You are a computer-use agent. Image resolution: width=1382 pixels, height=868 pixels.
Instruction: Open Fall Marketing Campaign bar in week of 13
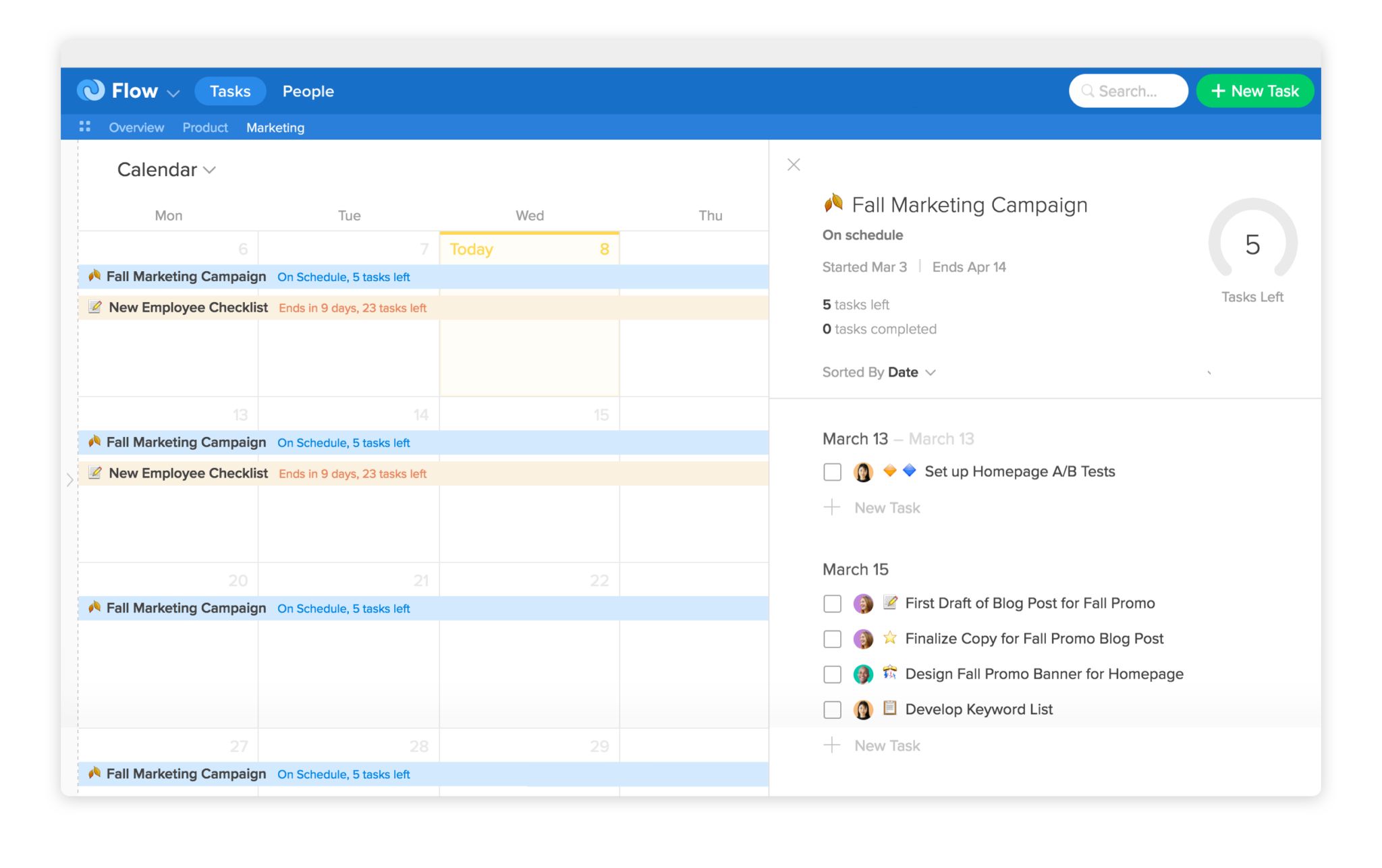pos(423,442)
